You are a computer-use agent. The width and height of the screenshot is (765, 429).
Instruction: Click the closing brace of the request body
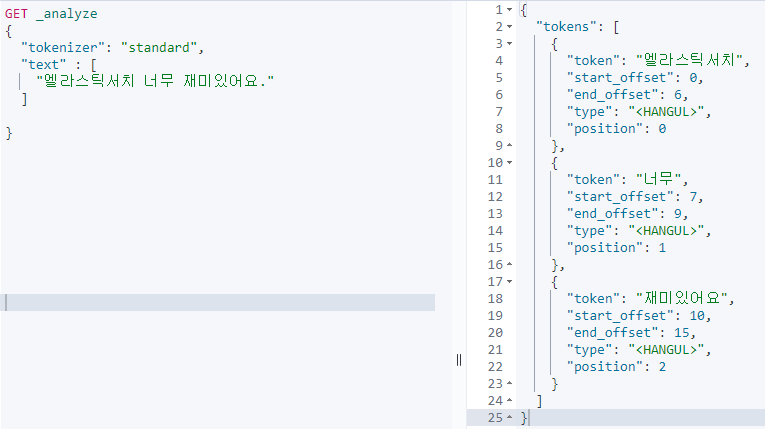9,133
